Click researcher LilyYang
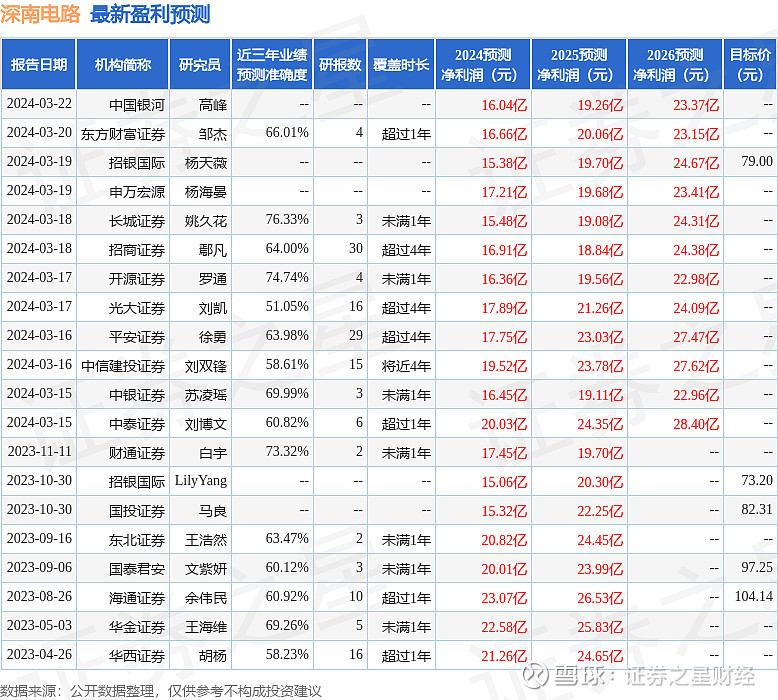The height and width of the screenshot is (700, 778). pos(200,481)
